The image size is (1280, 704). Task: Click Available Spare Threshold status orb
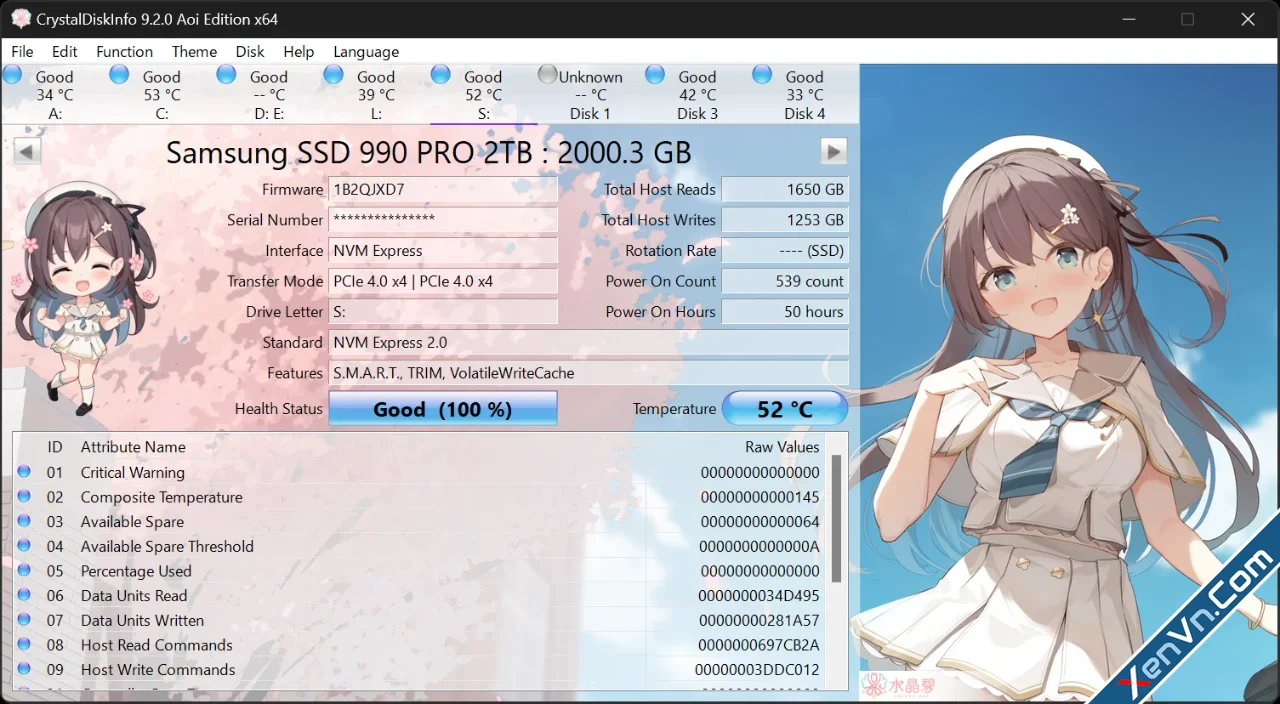point(24,546)
